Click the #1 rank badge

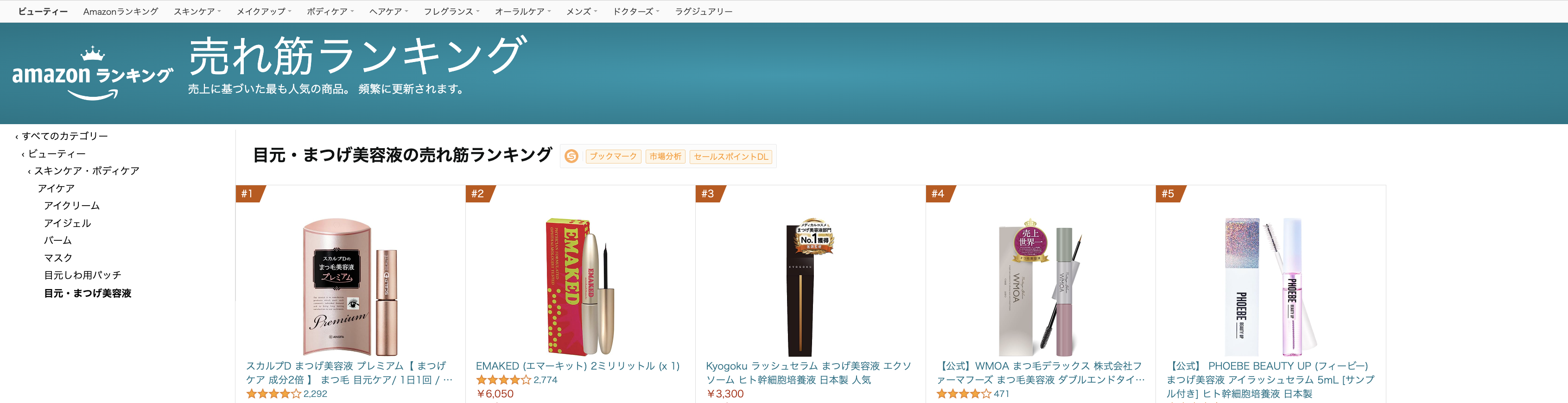click(x=250, y=194)
